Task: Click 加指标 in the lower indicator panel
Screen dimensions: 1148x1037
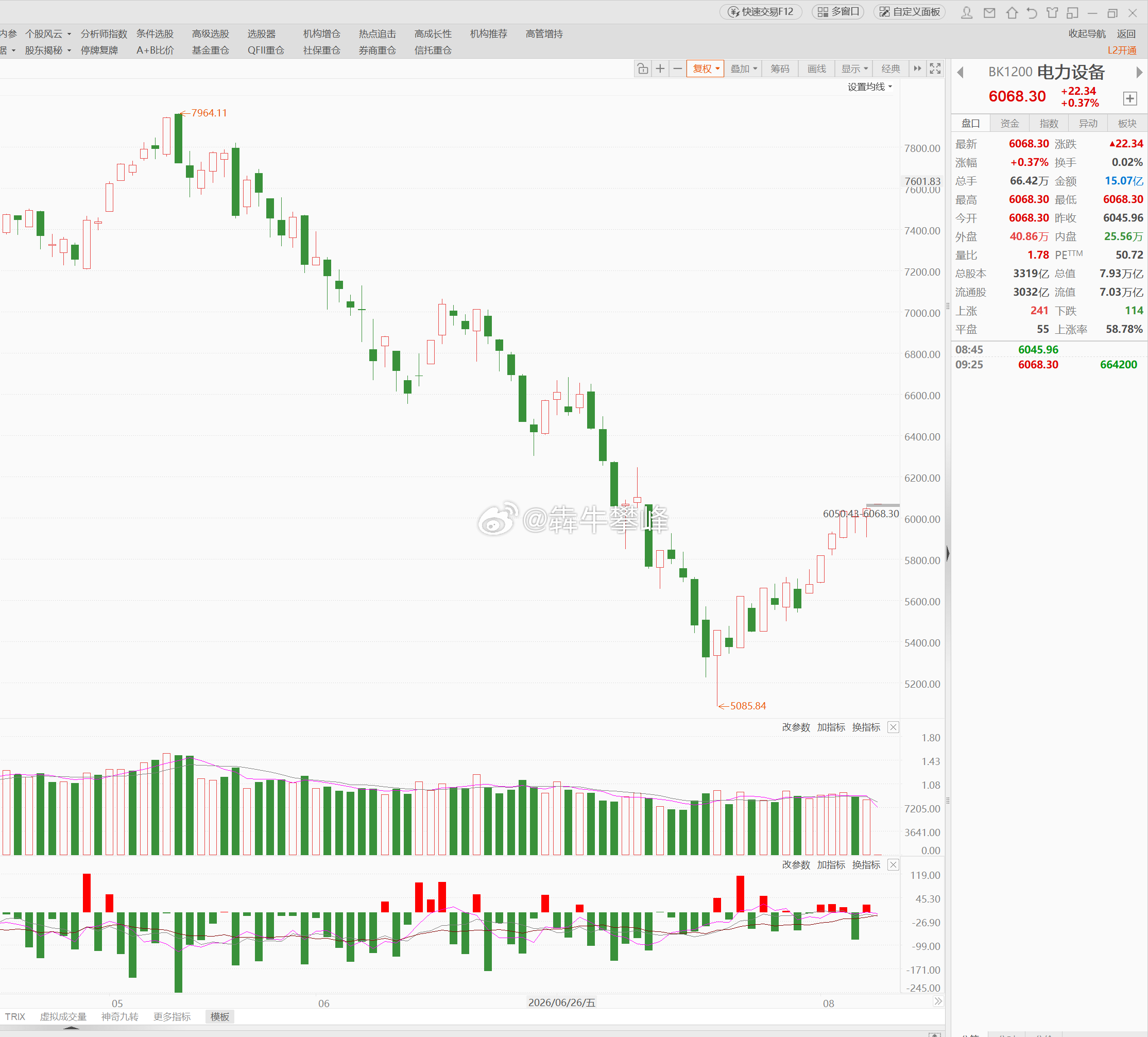Action: click(x=831, y=864)
